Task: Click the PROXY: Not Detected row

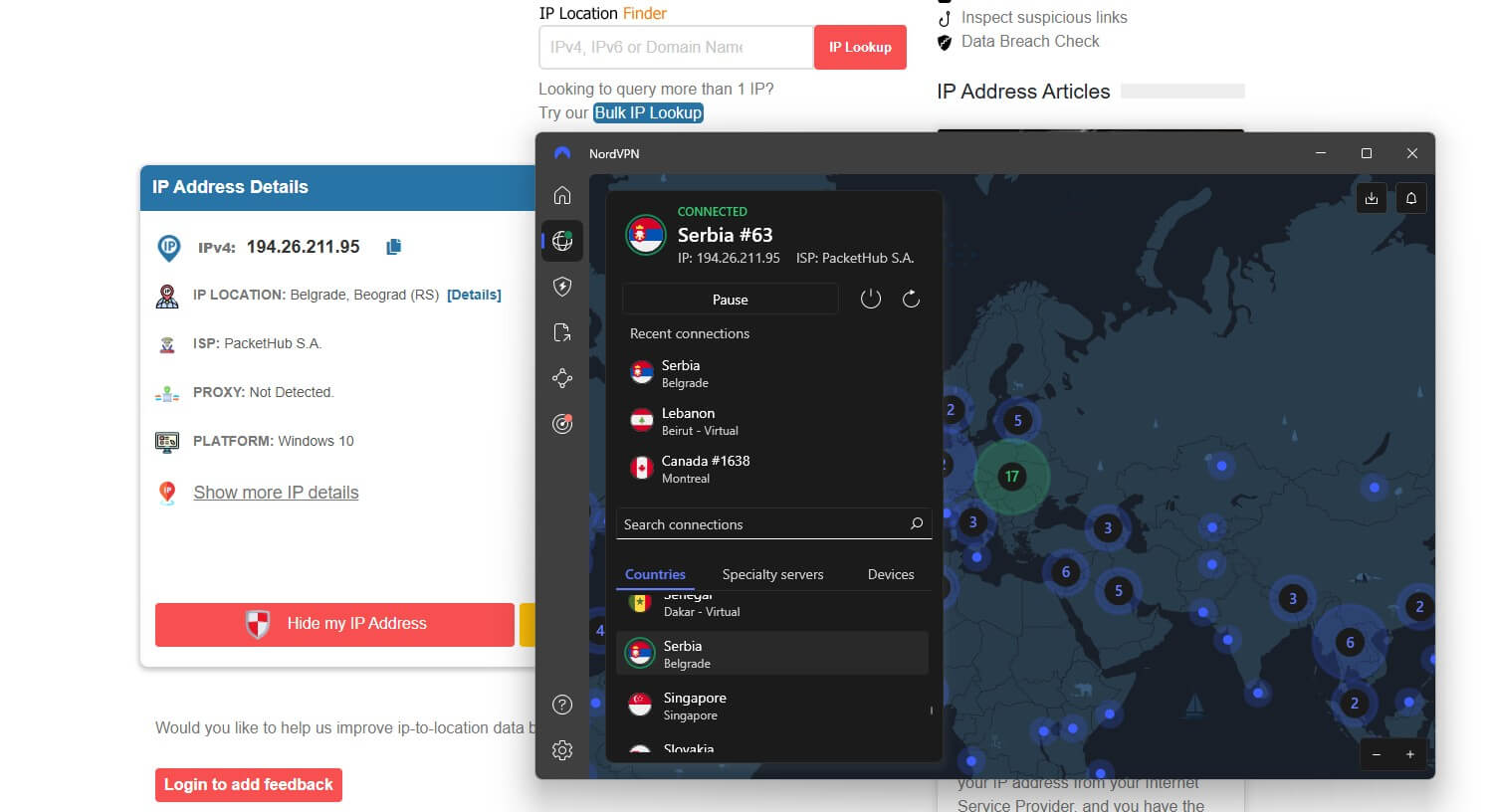Action: tap(263, 392)
